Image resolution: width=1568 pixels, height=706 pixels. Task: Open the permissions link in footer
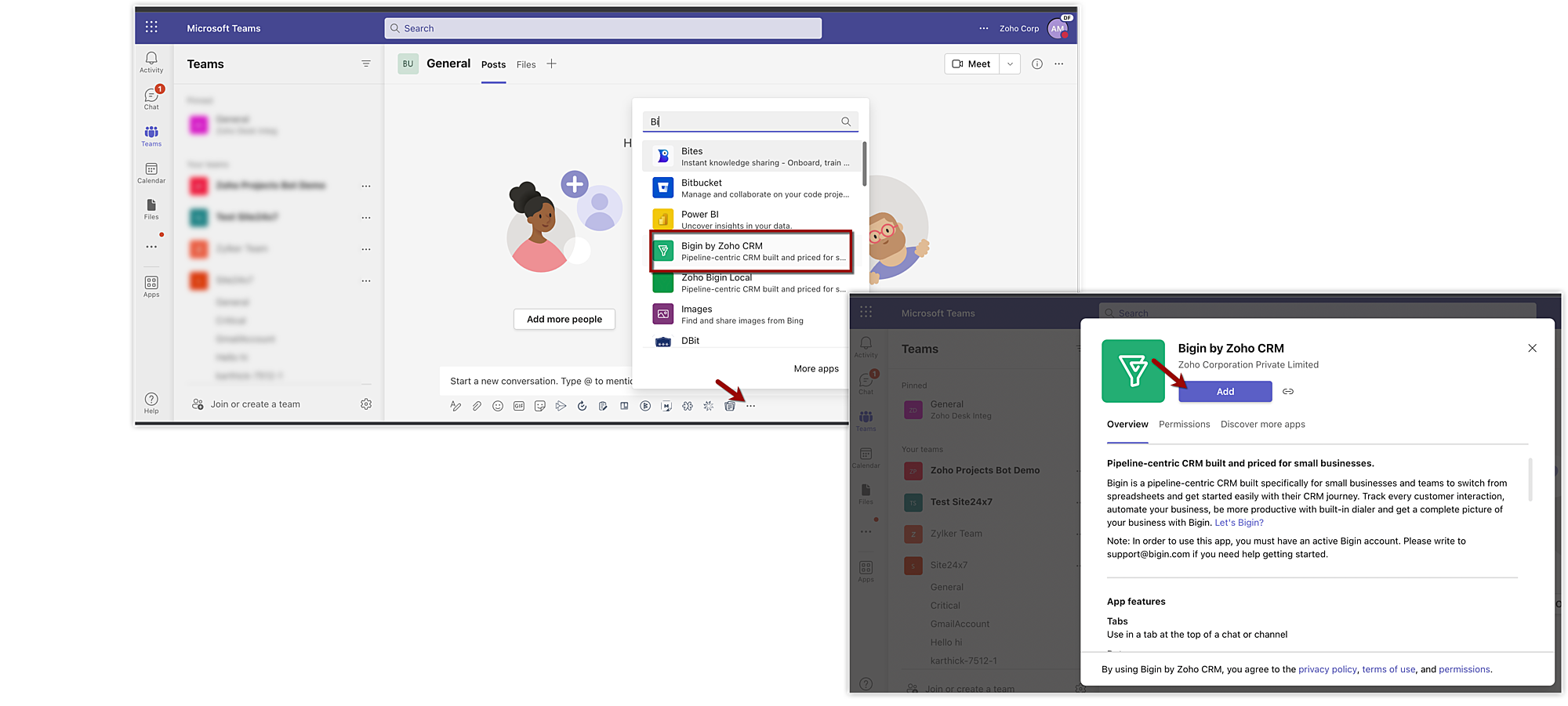pos(1465,669)
